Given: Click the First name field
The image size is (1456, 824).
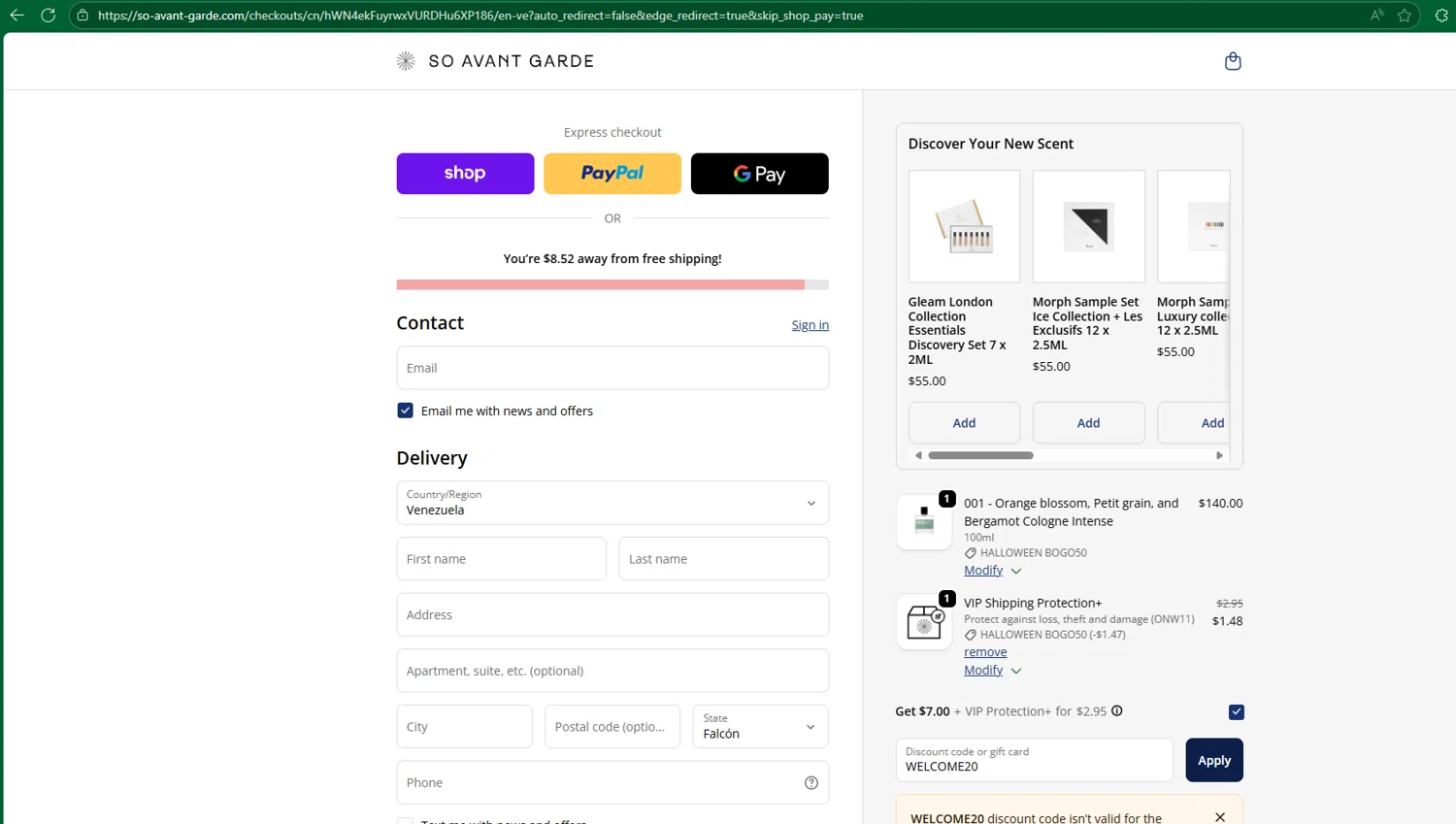Looking at the screenshot, I should (x=501, y=559).
